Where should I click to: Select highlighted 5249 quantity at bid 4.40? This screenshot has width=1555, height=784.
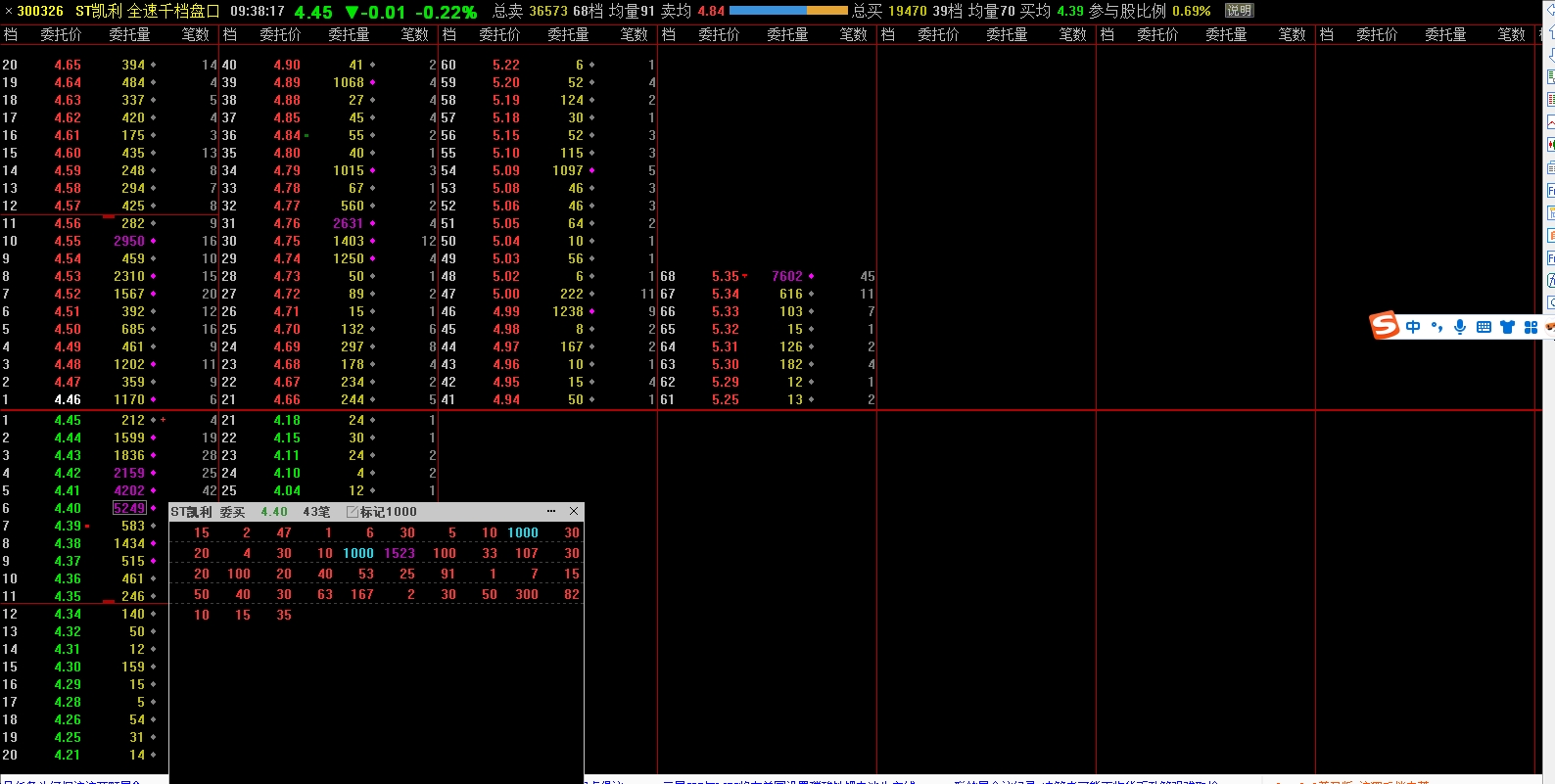tap(129, 508)
